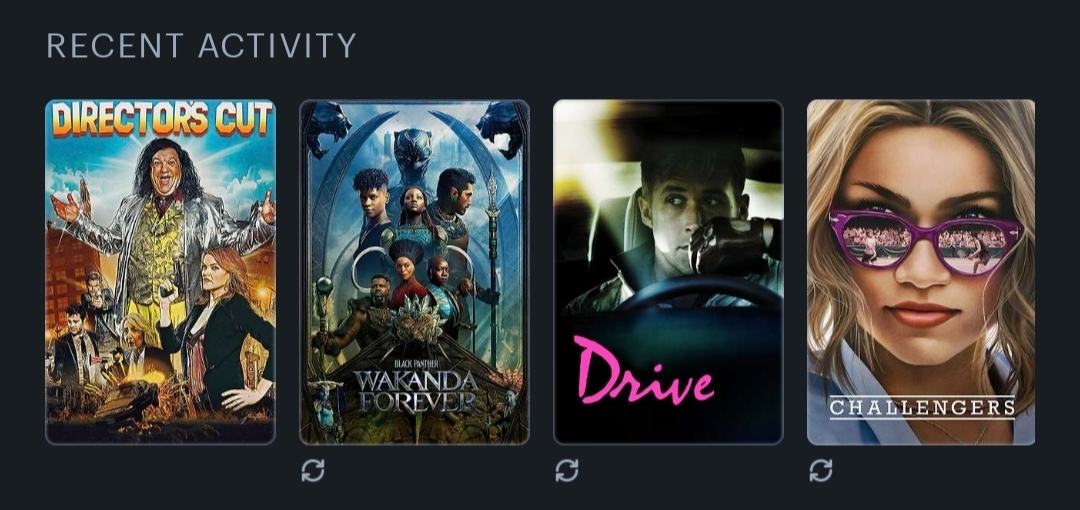Open the Challengers movie poster
Screen dimensions: 1080x510
[x=921, y=272]
